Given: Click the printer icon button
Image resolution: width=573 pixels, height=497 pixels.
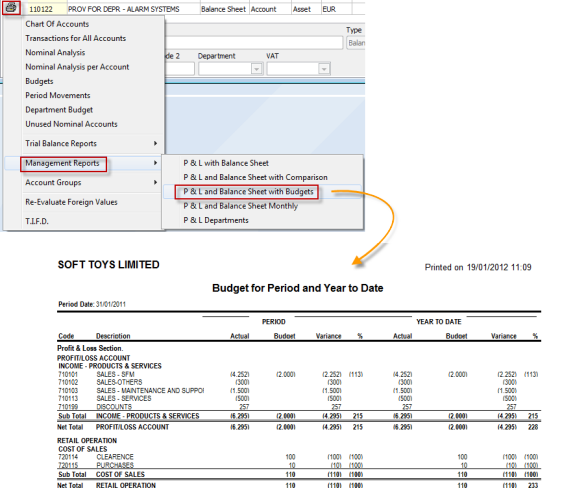Looking at the screenshot, I should (x=11, y=8).
